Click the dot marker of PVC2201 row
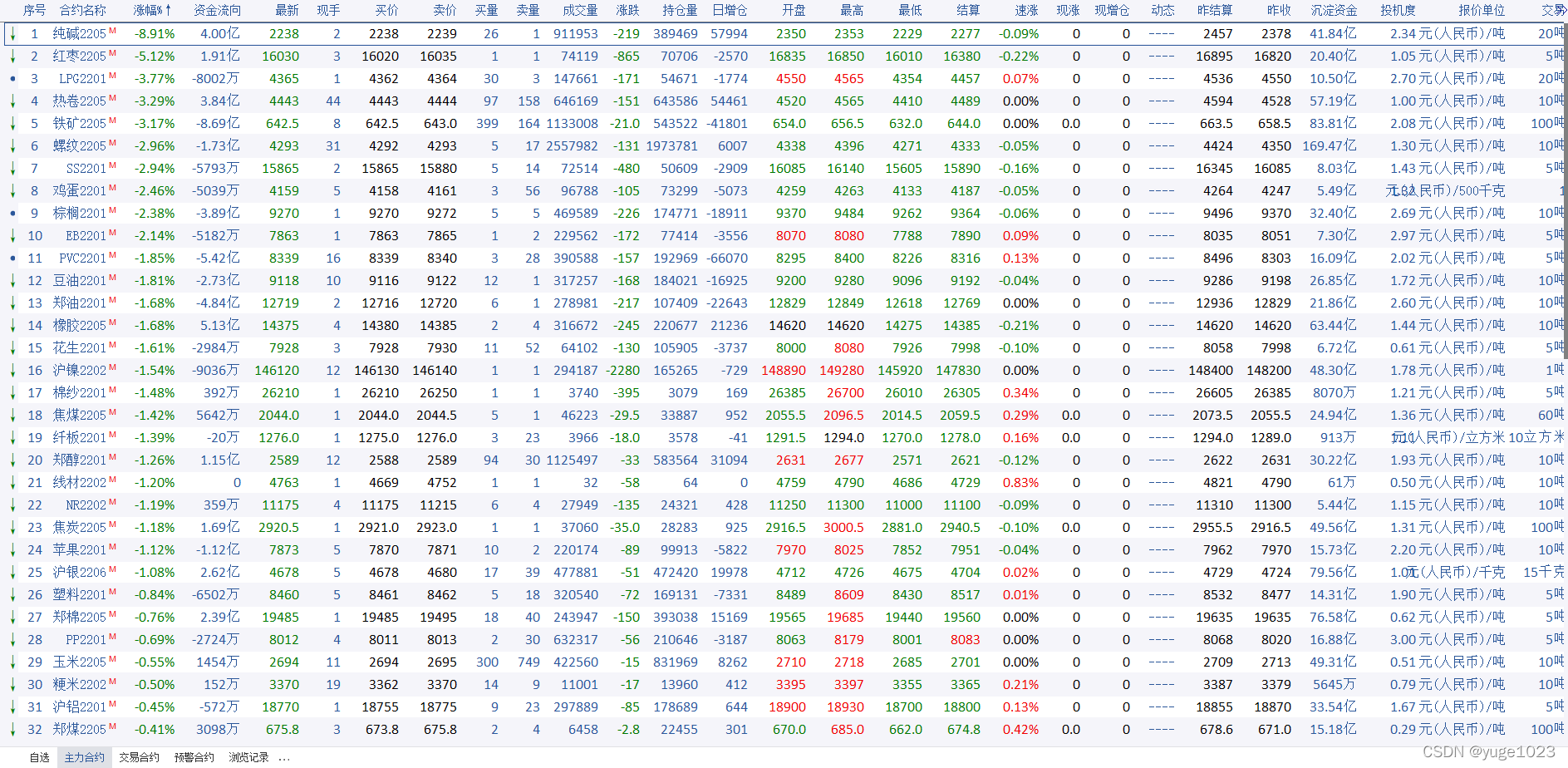Image resolution: width=1568 pixels, height=768 pixels. [x=12, y=258]
